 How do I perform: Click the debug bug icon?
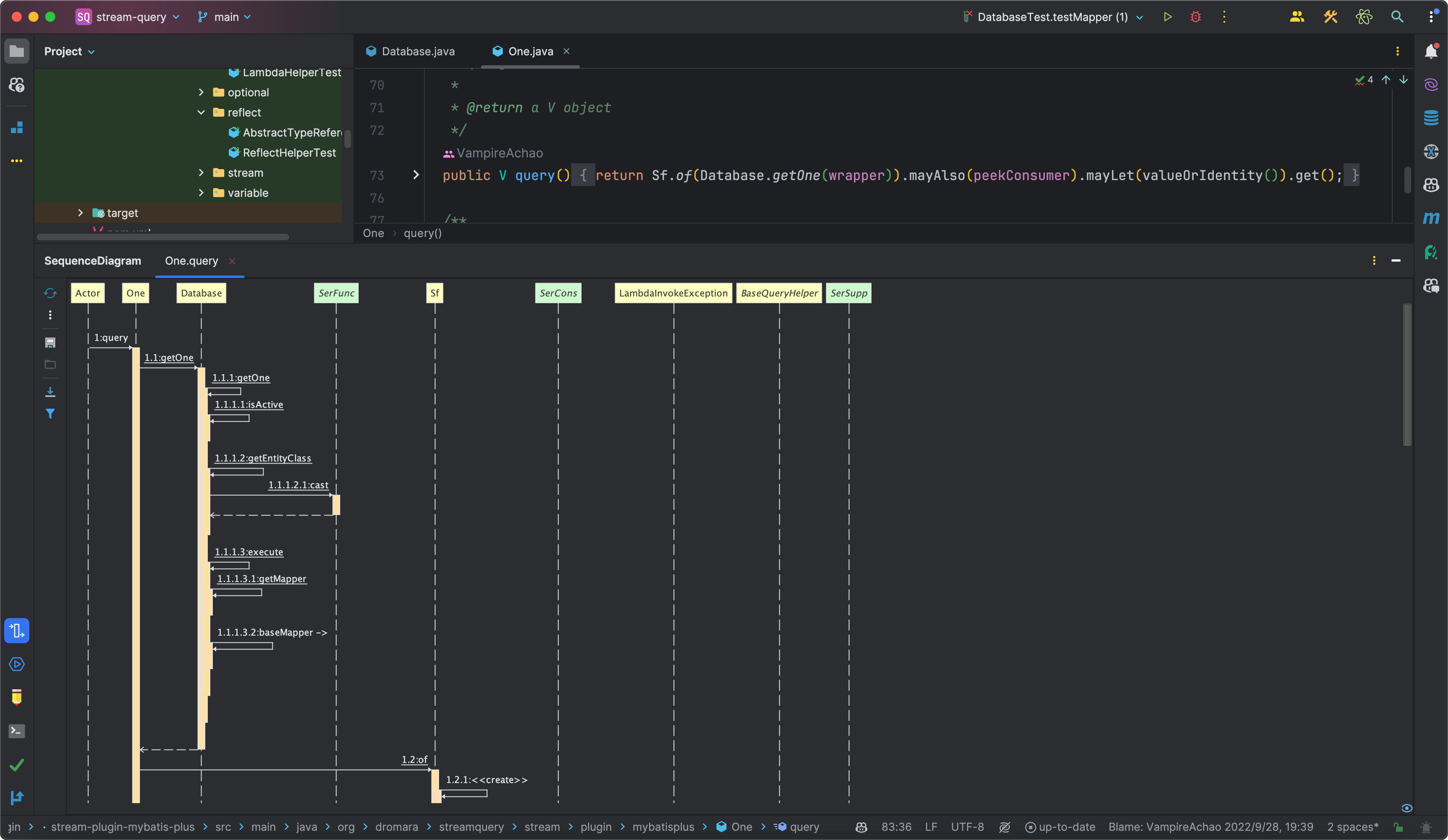point(1195,17)
